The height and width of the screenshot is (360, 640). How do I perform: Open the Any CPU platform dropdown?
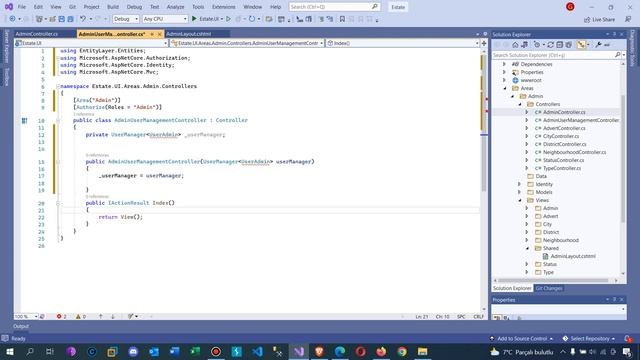[165, 19]
